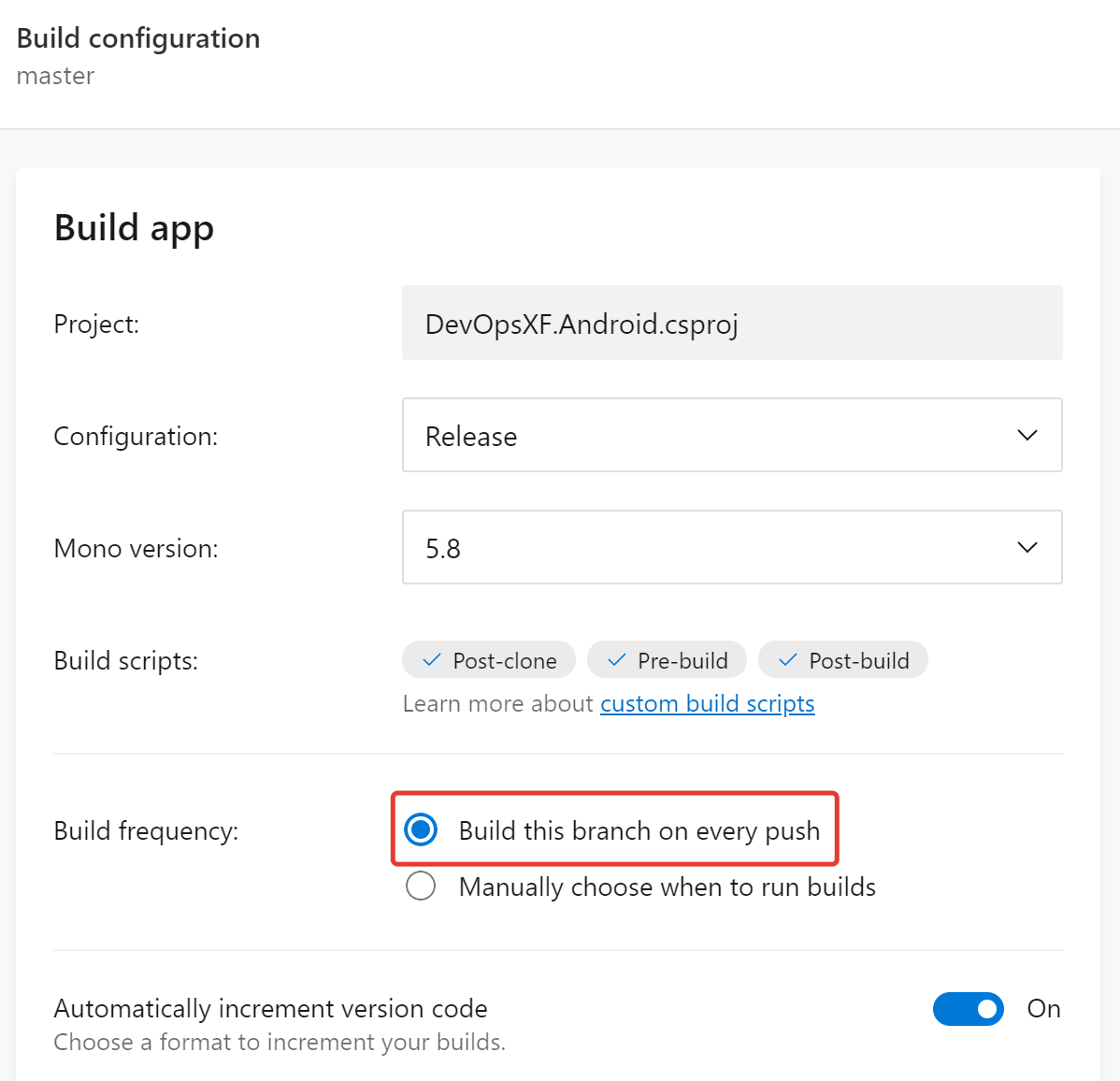
Task: Follow the custom build scripts link
Action: click(707, 703)
